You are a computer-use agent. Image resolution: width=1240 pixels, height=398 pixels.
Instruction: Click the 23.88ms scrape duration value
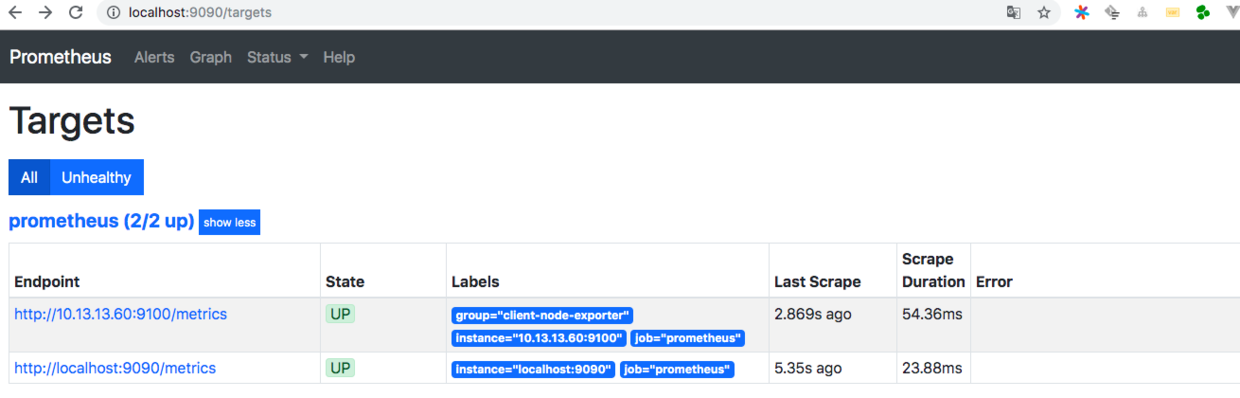coord(932,368)
